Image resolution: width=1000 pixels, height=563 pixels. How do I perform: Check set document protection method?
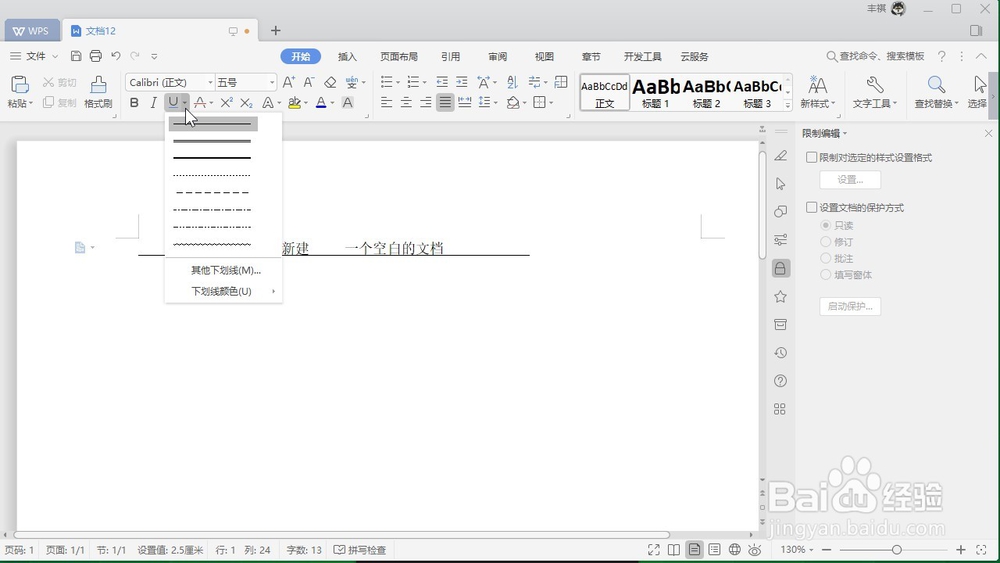coord(811,207)
